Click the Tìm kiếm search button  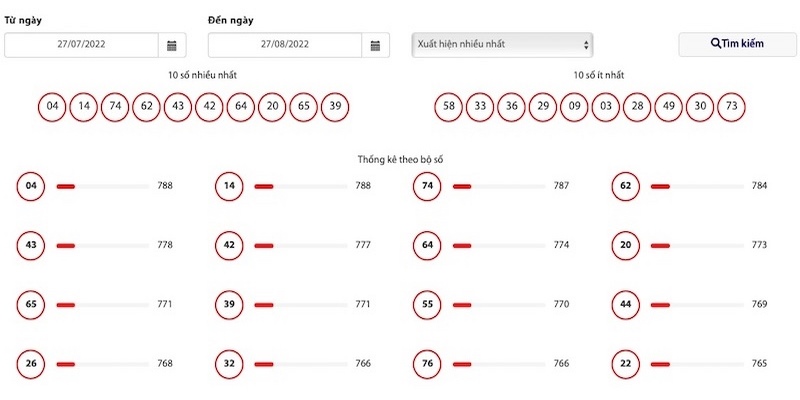pos(737,44)
